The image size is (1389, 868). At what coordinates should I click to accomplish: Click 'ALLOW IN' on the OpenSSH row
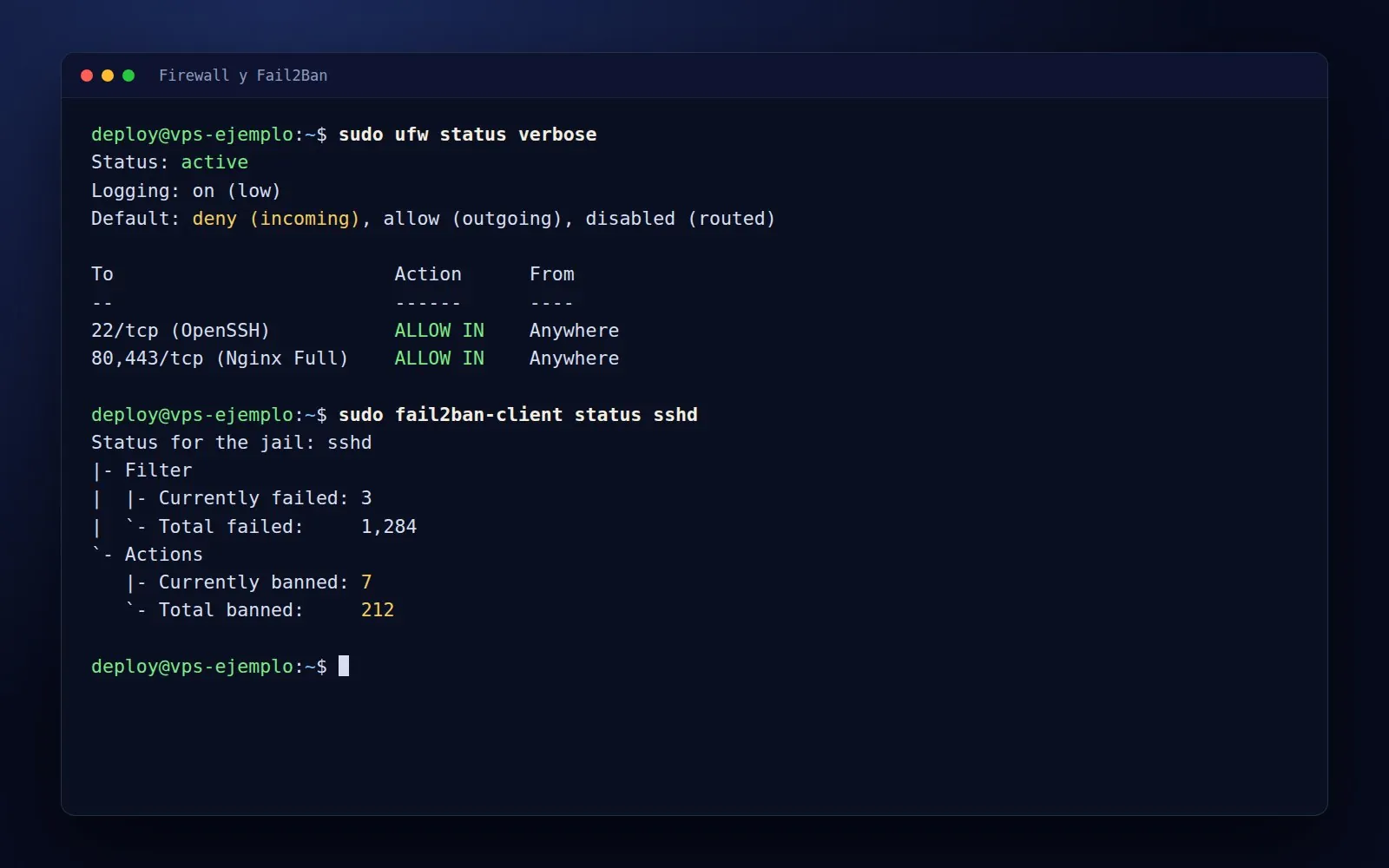(x=439, y=331)
